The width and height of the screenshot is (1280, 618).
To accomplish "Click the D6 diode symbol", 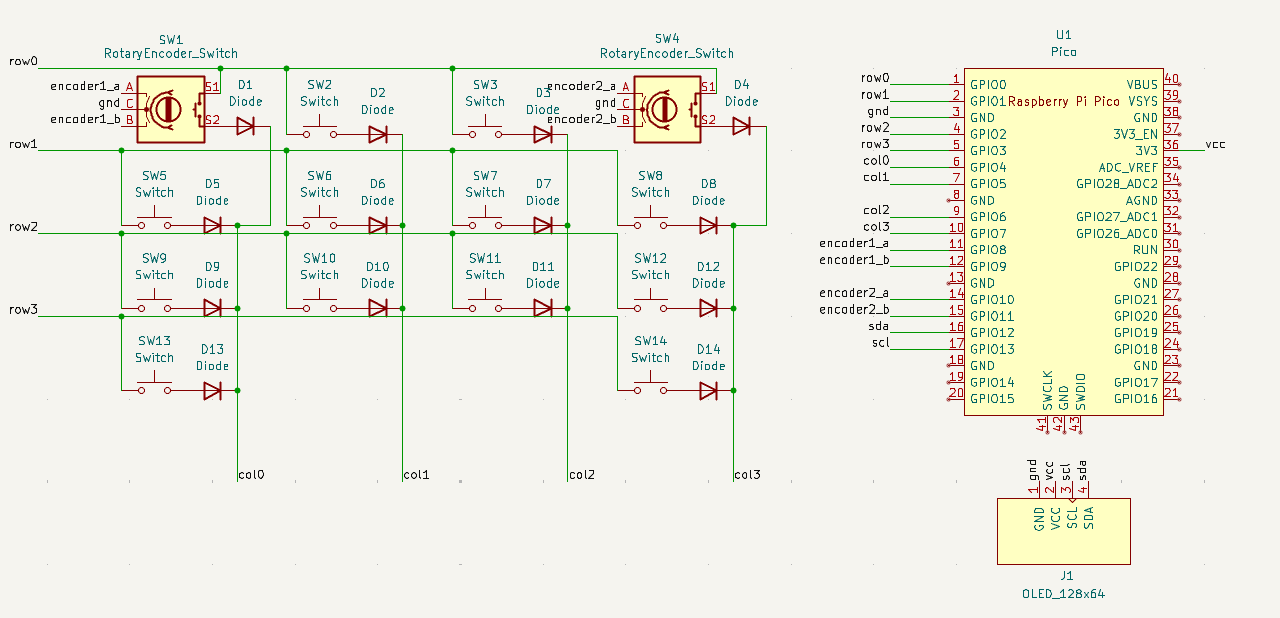I will tap(378, 225).
